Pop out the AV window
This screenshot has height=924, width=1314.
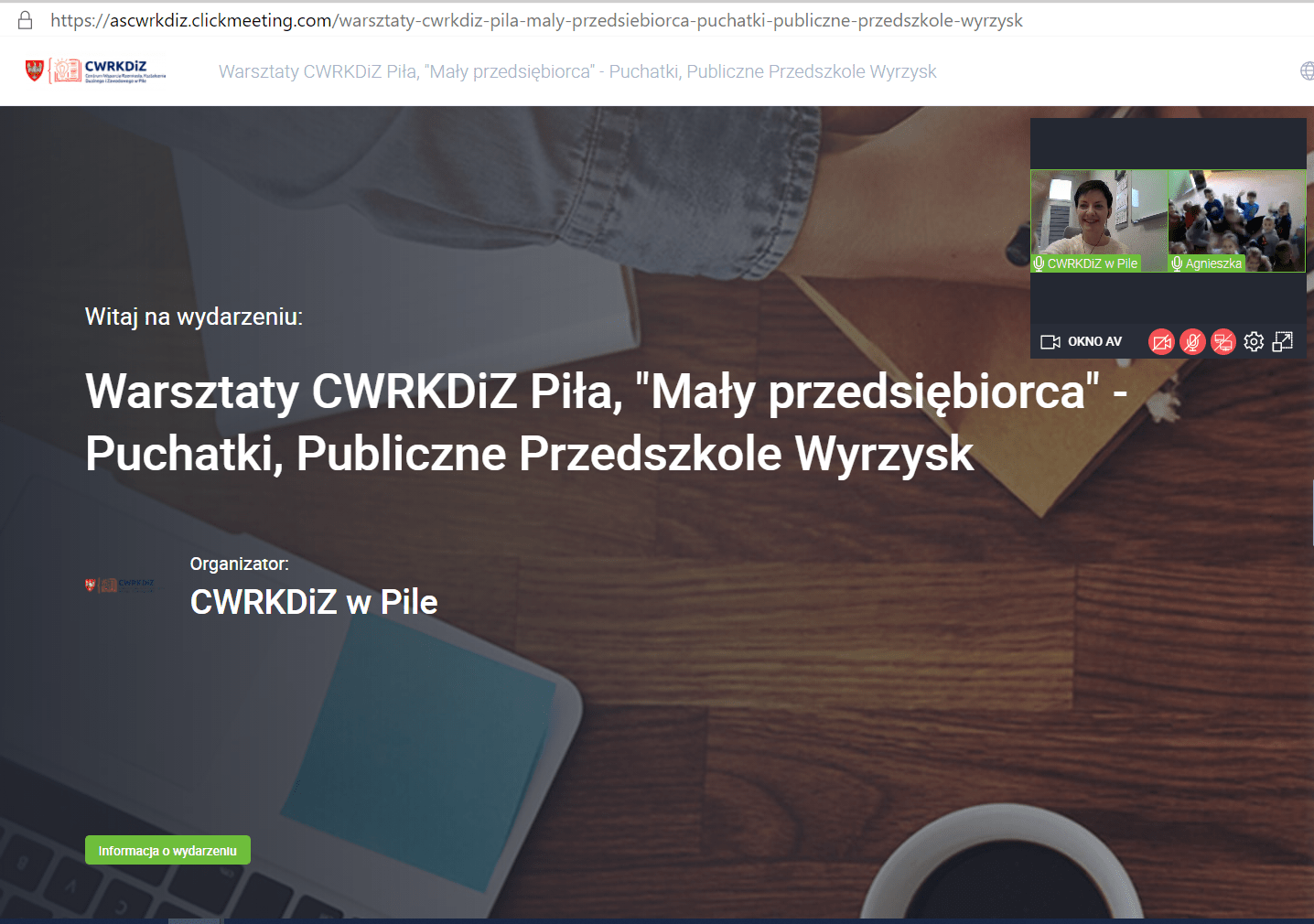1283,342
